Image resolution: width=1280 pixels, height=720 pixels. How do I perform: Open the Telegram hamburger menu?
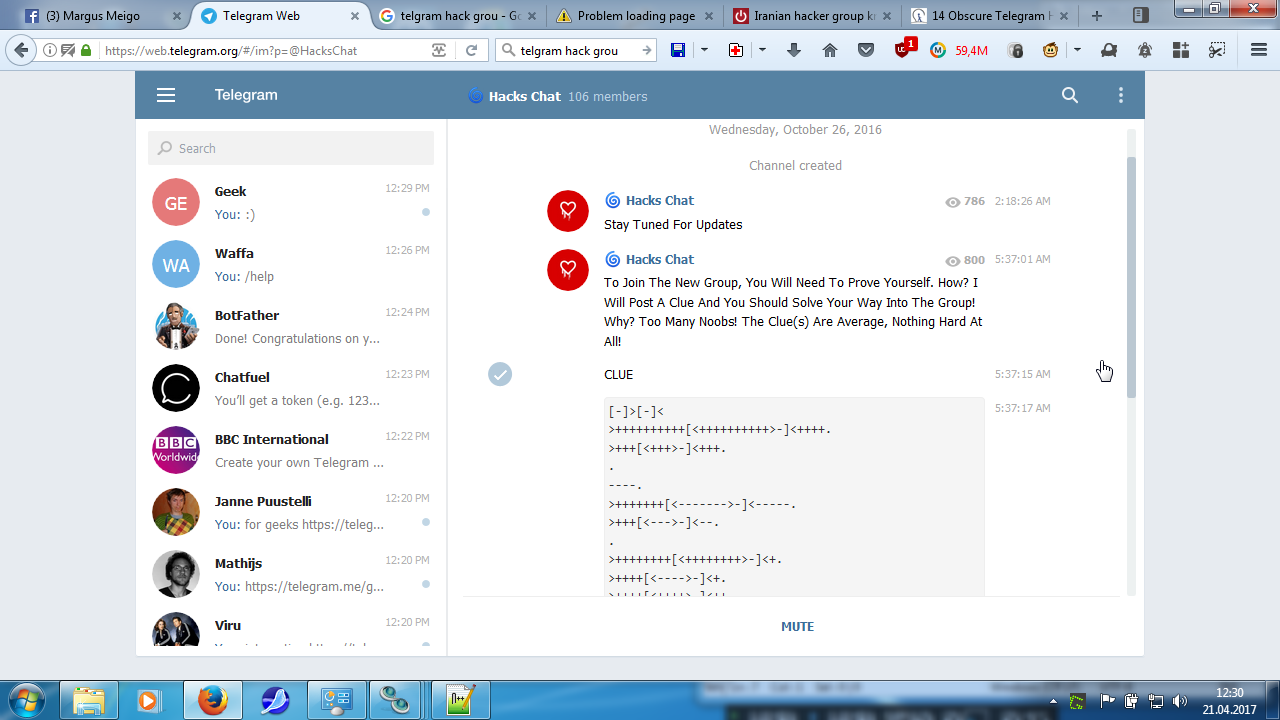point(166,95)
